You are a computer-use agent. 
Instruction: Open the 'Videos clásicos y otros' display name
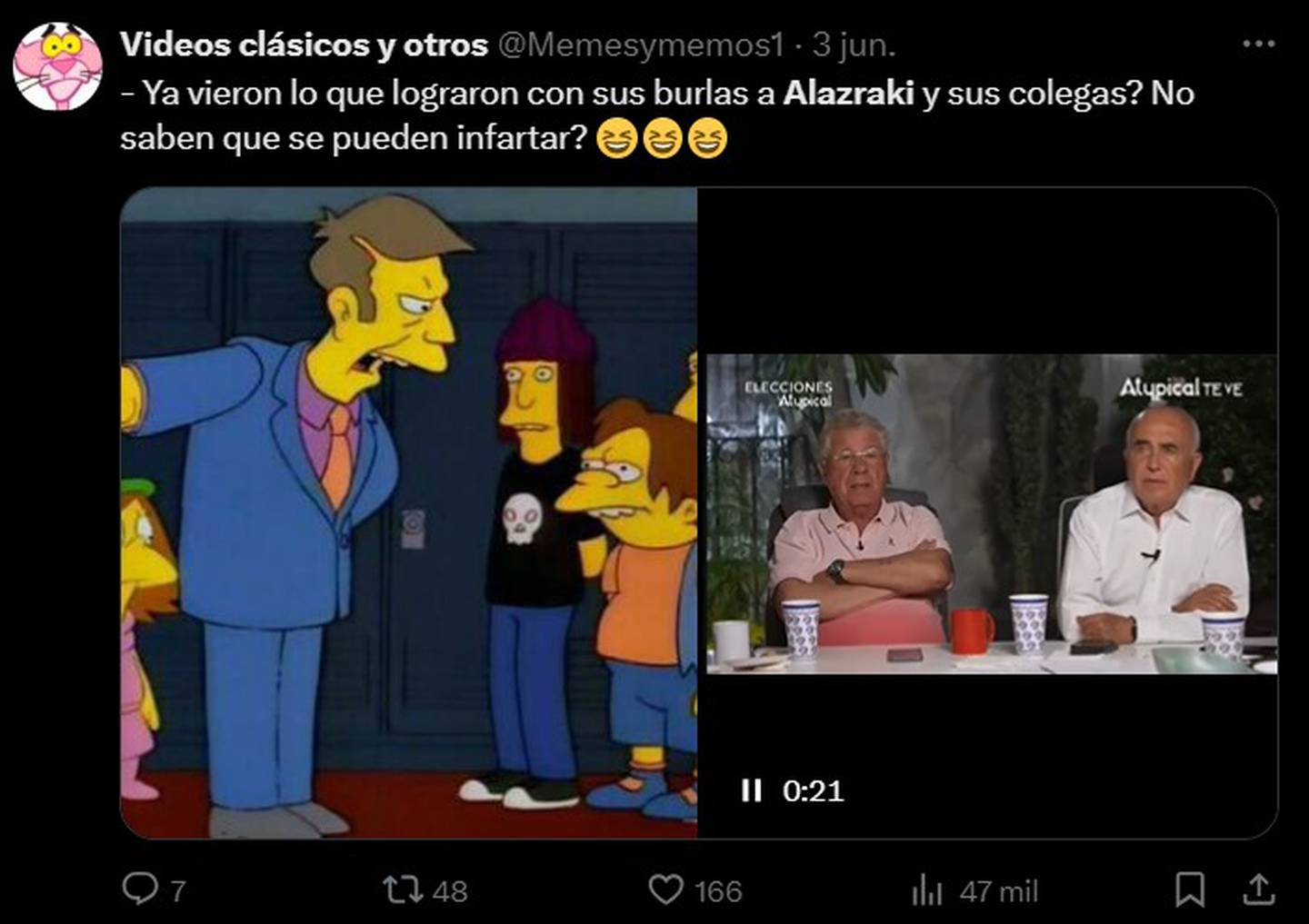(x=304, y=45)
